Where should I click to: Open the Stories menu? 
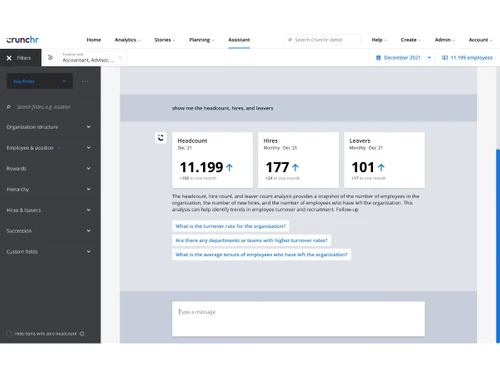[165, 40]
